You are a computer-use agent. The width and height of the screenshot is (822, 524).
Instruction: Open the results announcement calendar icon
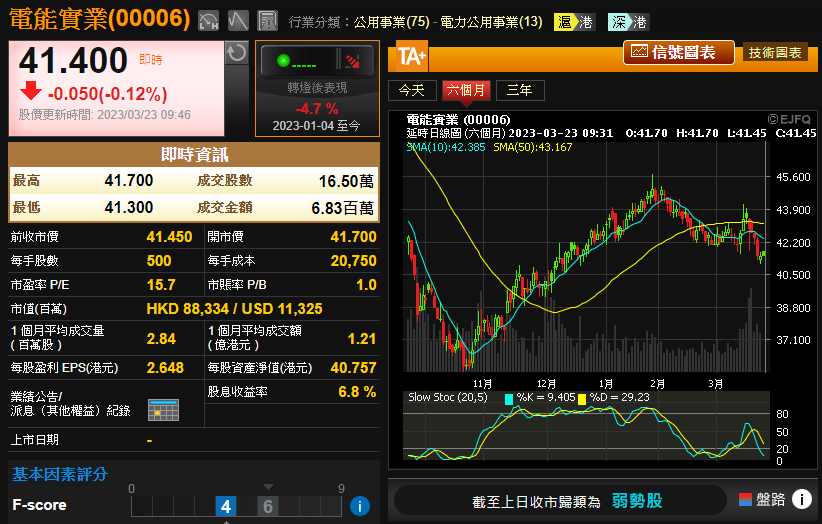pyautogui.click(x=164, y=410)
